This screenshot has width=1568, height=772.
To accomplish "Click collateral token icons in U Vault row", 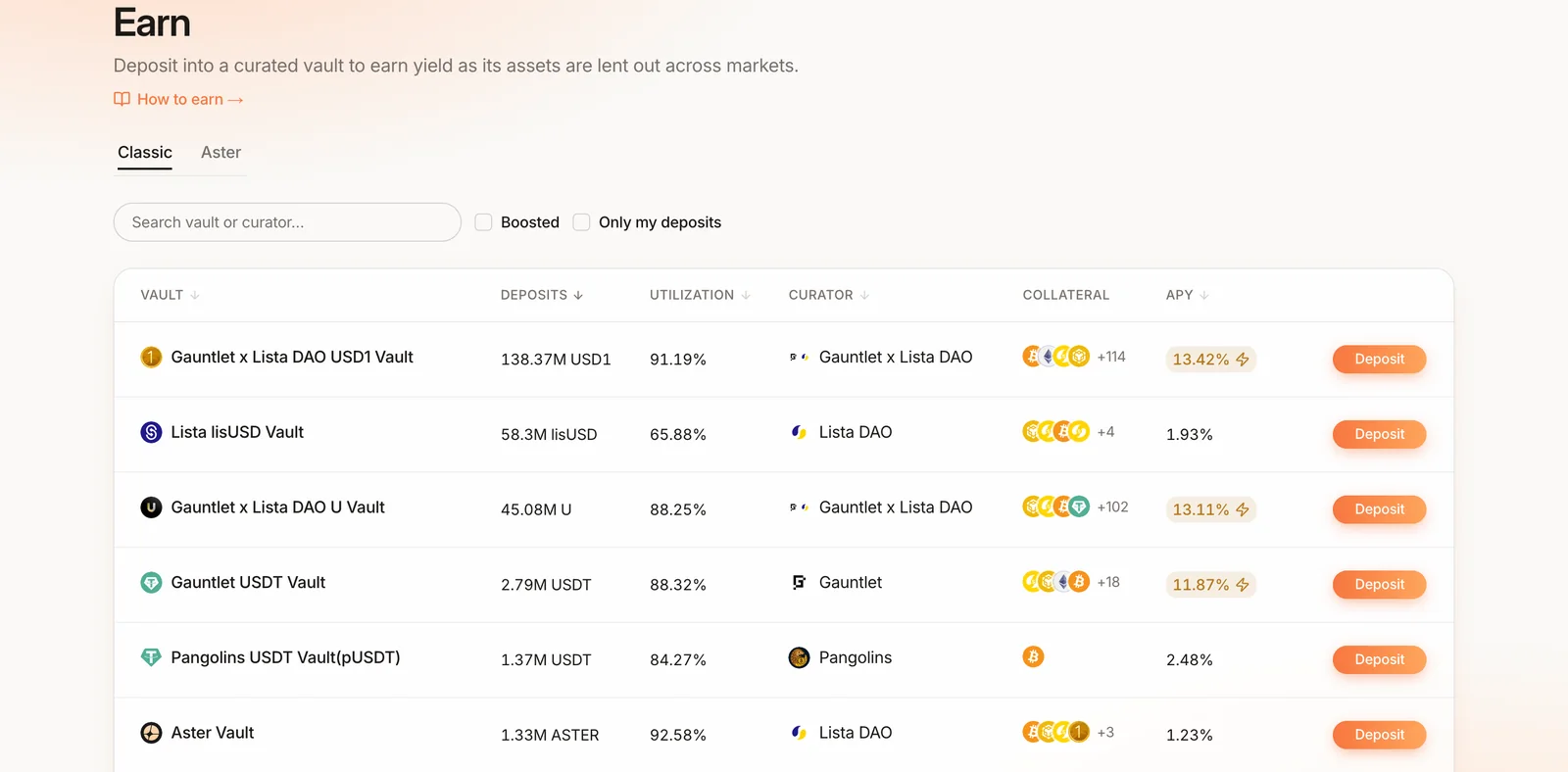I will click(1056, 507).
